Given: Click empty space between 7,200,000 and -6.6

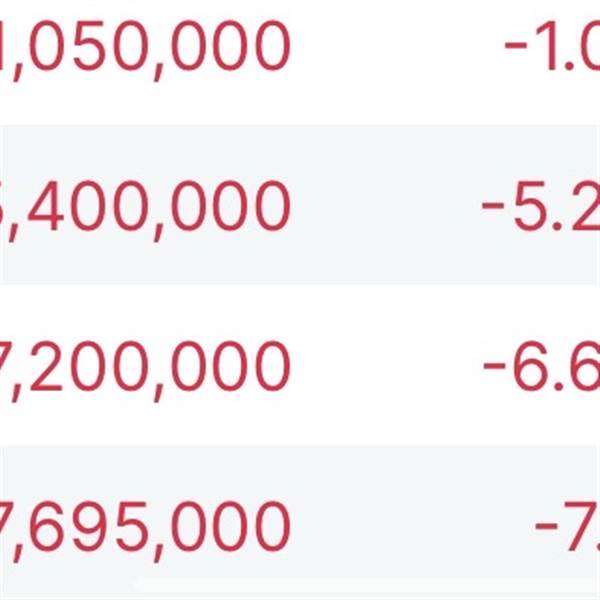Looking at the screenshot, I should (x=385, y=366).
